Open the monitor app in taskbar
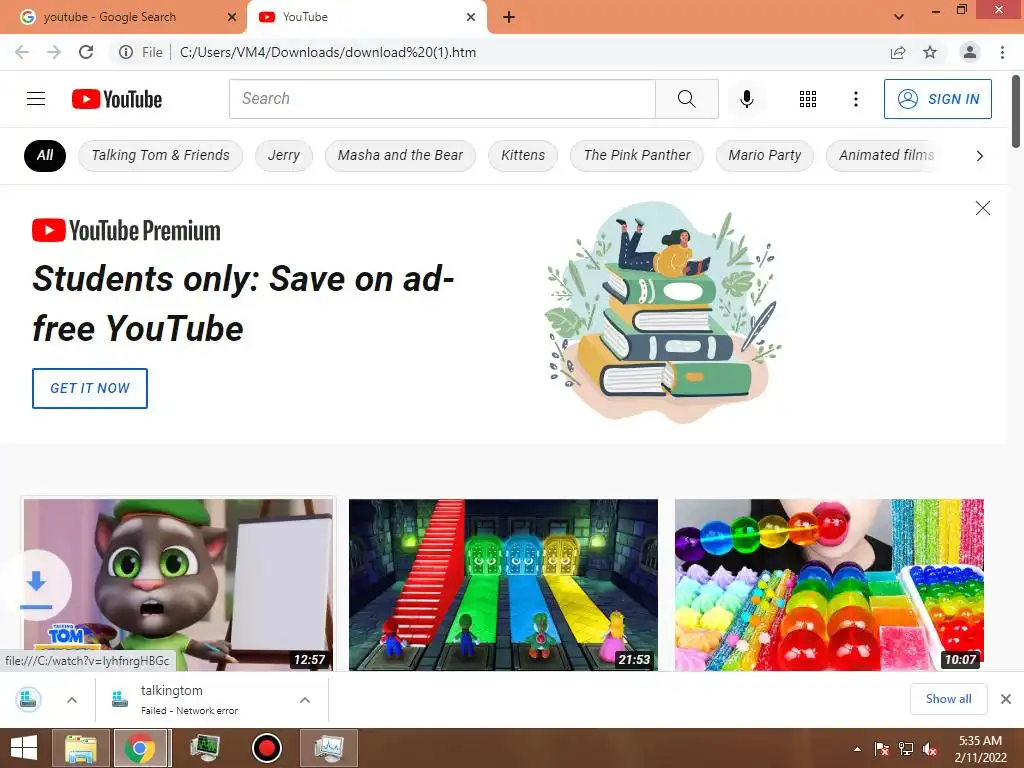Screen dimensions: 1024x768 tap(204, 748)
